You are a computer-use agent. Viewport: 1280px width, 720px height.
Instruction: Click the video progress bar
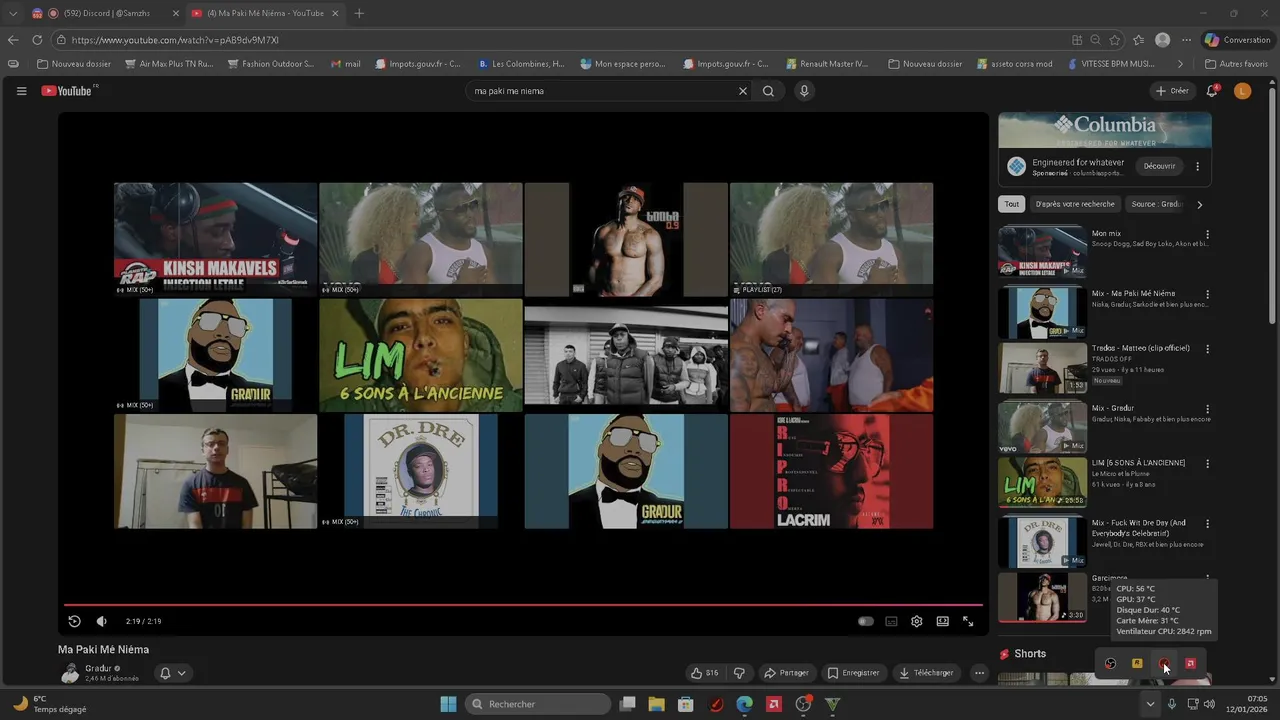click(x=523, y=604)
